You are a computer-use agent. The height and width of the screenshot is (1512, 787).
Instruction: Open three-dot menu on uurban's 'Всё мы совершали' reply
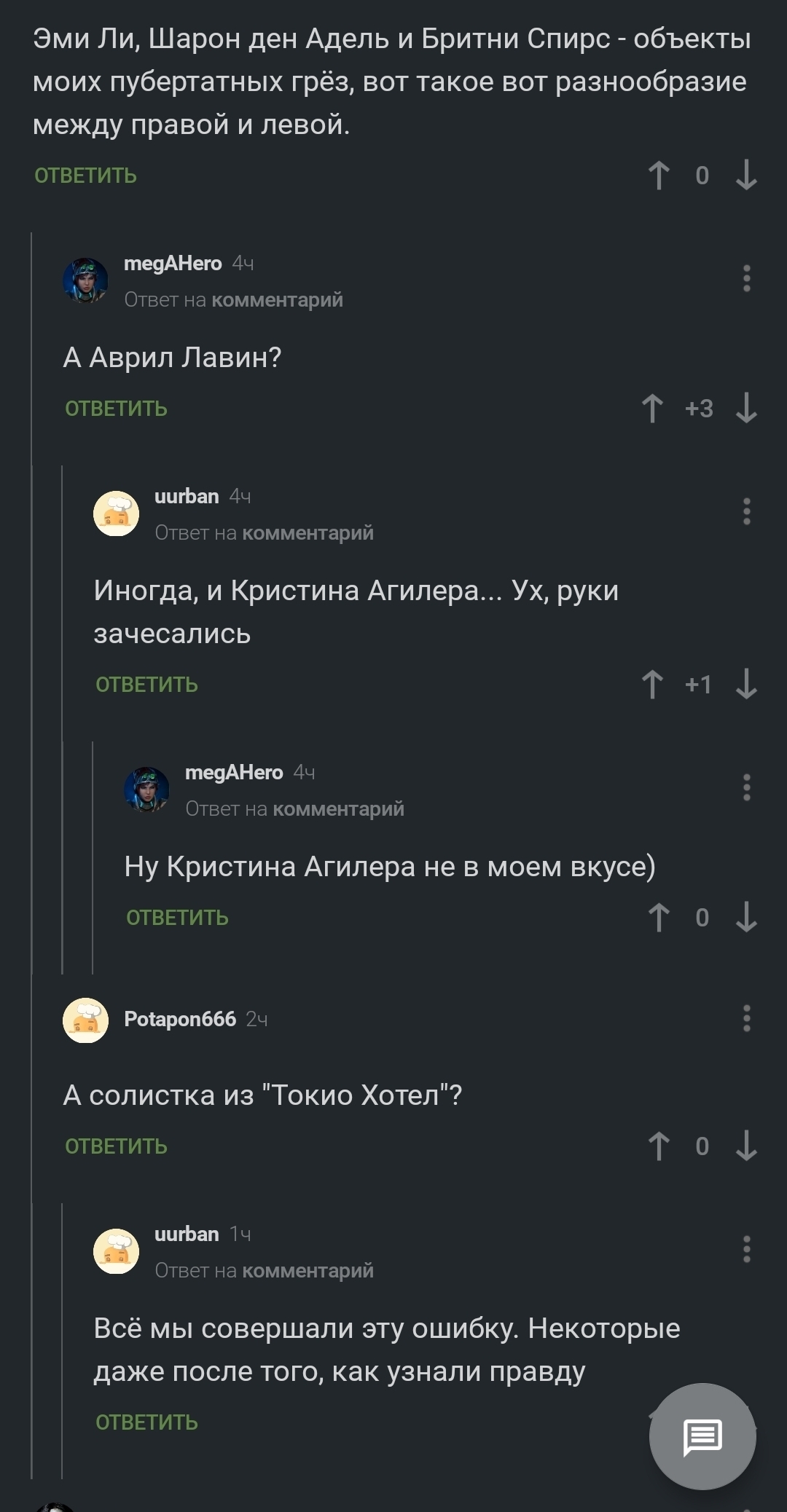(746, 1249)
